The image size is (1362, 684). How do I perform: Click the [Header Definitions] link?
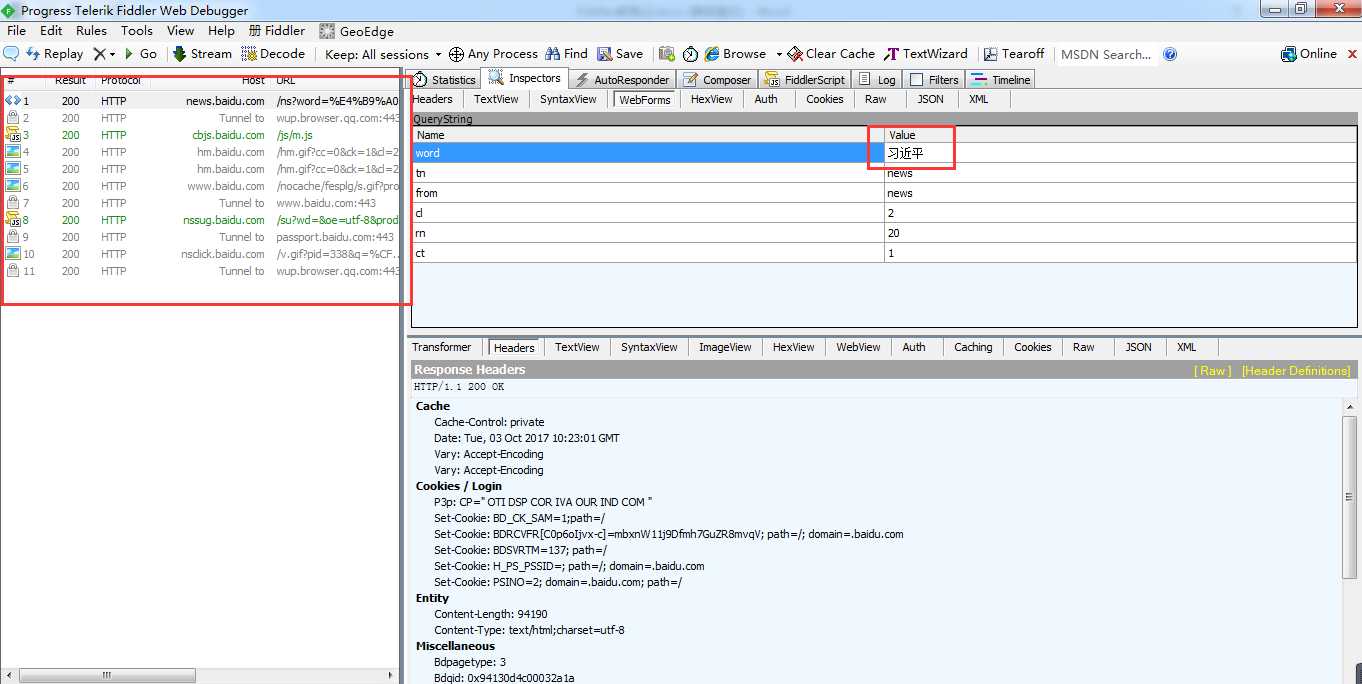(x=1296, y=371)
